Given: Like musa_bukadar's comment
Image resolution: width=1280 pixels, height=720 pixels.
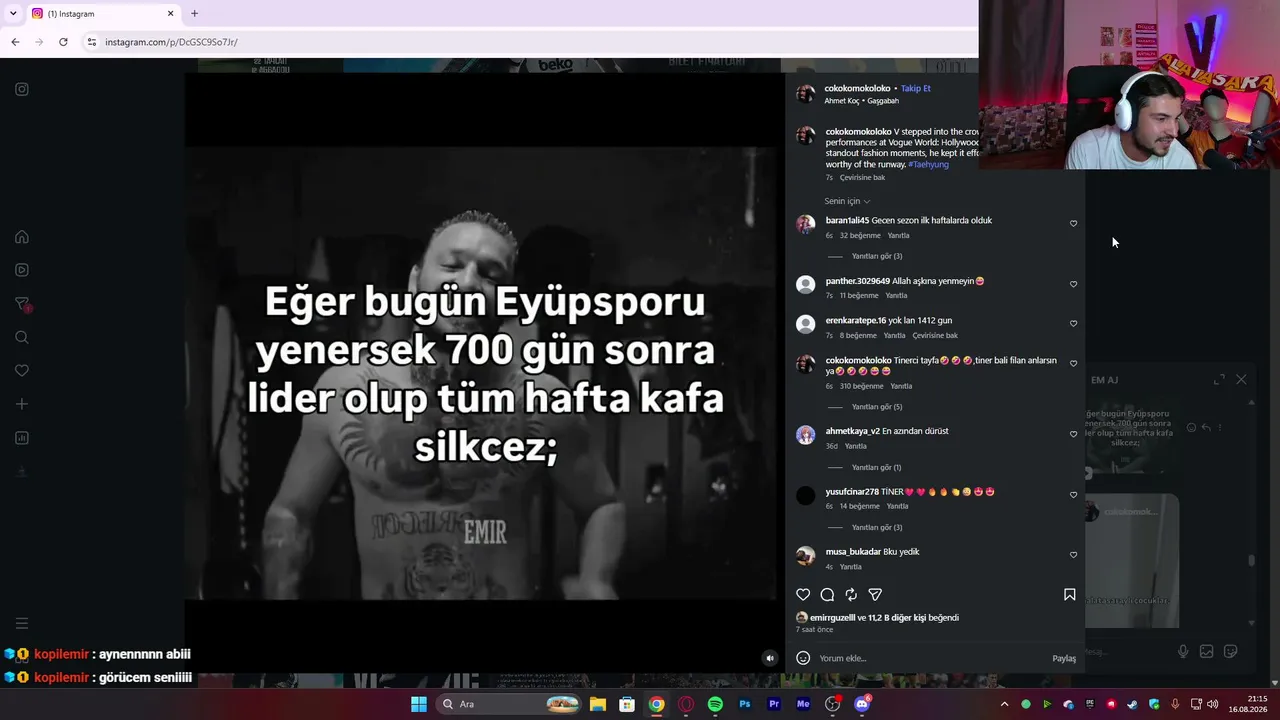Looking at the screenshot, I should pyautogui.click(x=1073, y=555).
